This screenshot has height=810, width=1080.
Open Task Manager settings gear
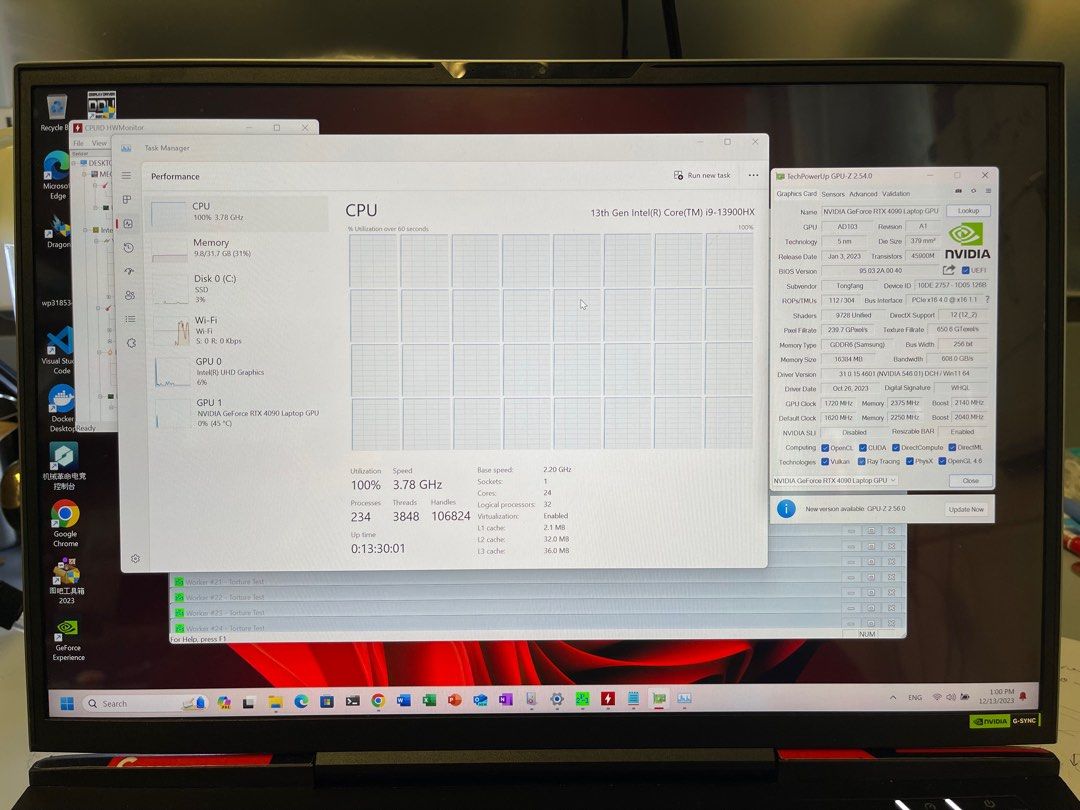point(135,558)
